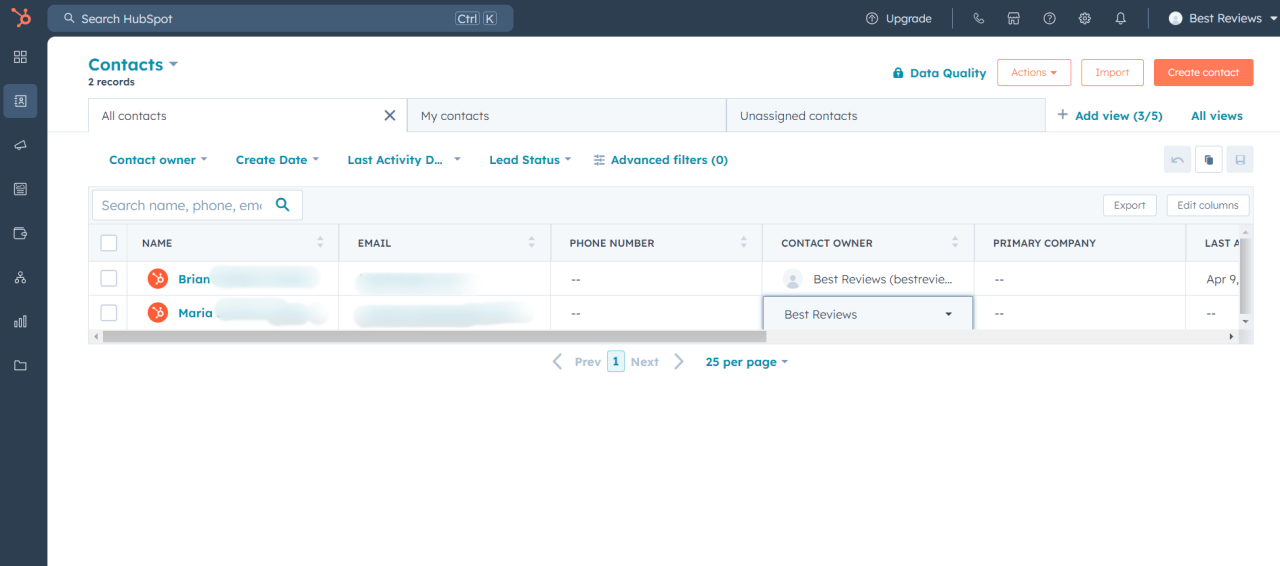Image resolution: width=1280 pixels, height=566 pixels.
Task: Open the notifications bell icon
Action: [1121, 18]
